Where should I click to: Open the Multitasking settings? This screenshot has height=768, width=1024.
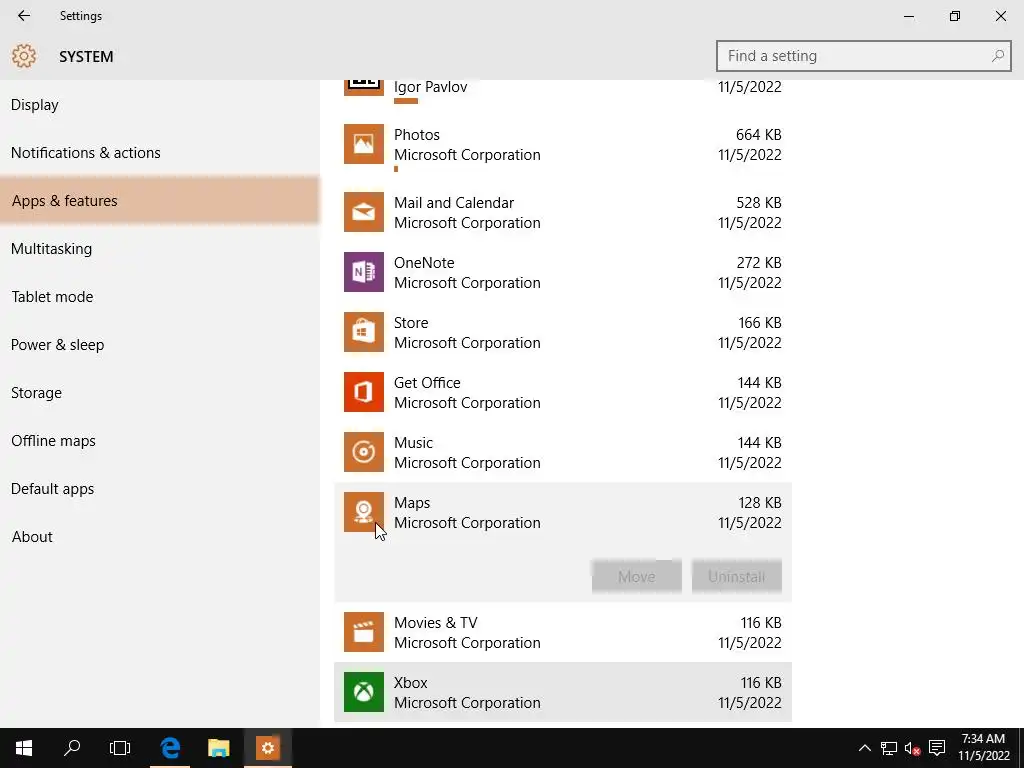(160, 249)
